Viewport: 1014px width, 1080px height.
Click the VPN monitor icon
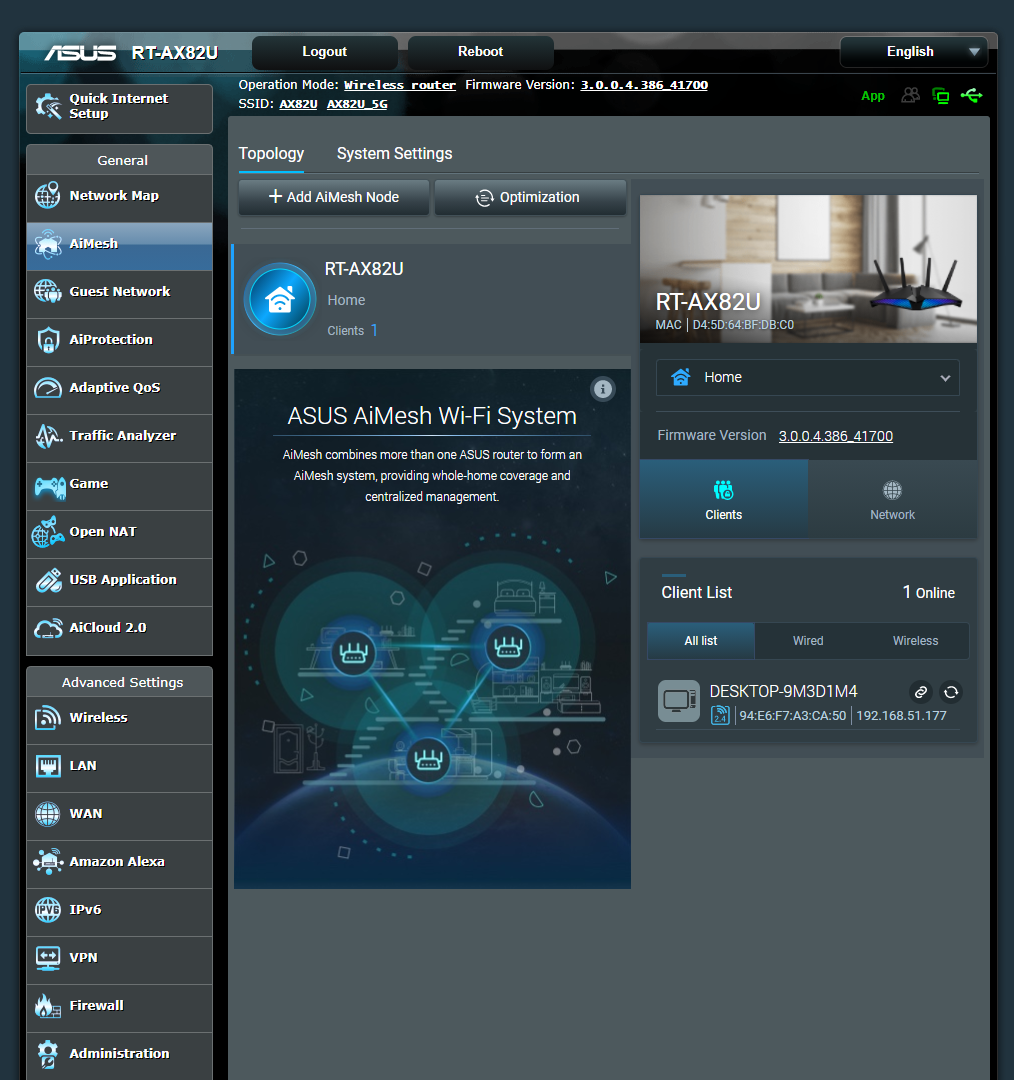point(48,958)
